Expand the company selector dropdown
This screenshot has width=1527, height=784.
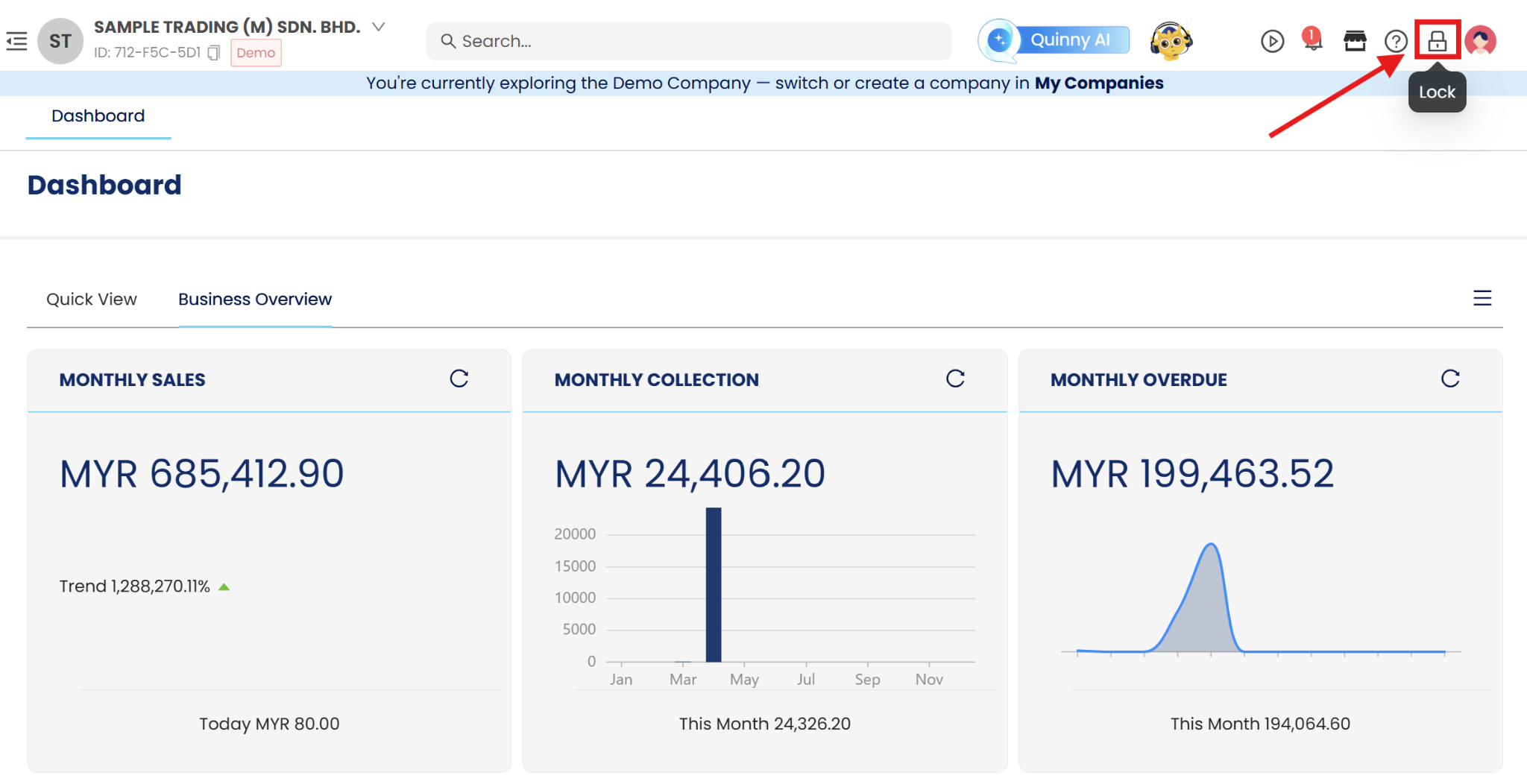click(x=379, y=27)
